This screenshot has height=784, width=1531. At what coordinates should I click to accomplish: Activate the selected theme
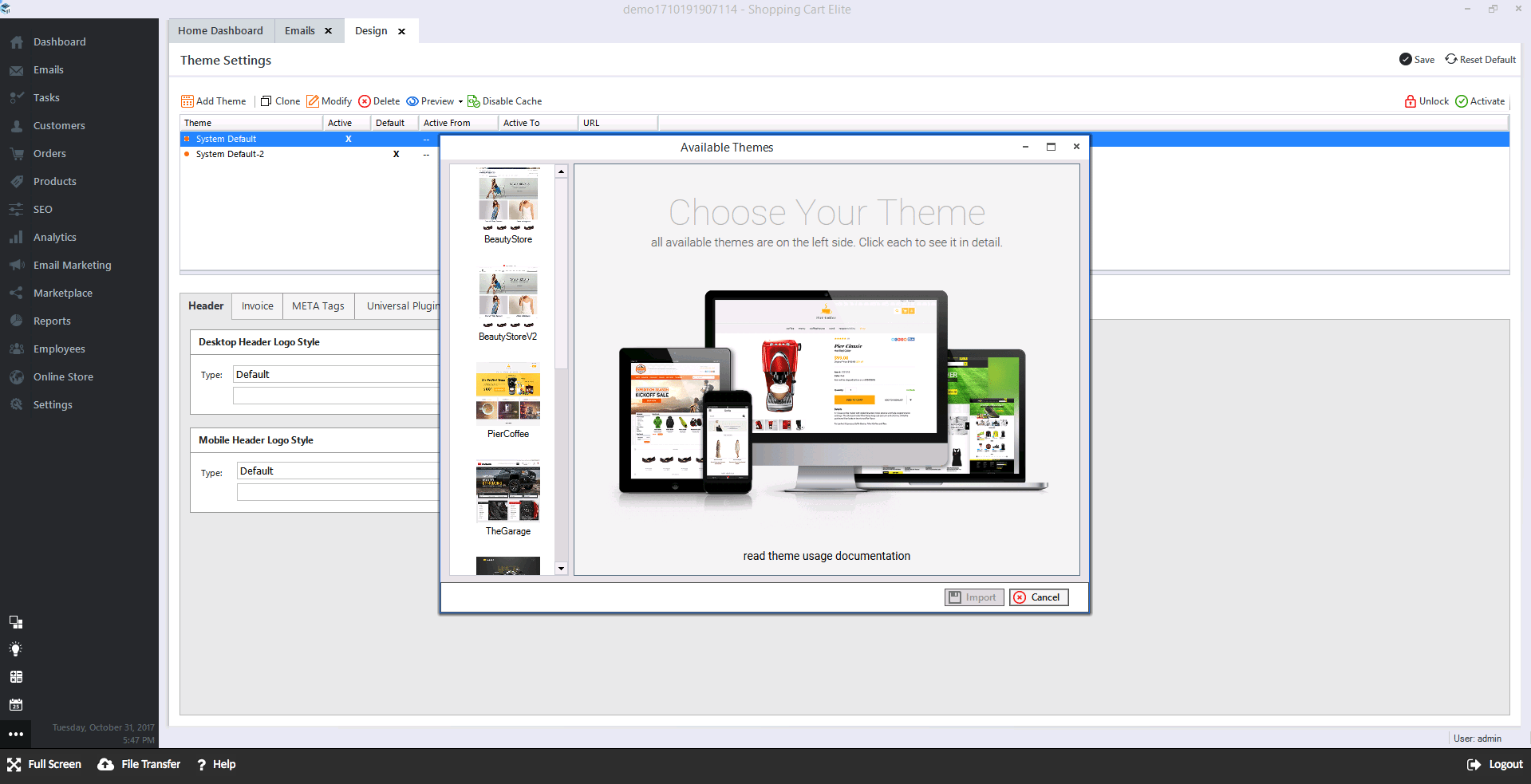coord(1480,101)
